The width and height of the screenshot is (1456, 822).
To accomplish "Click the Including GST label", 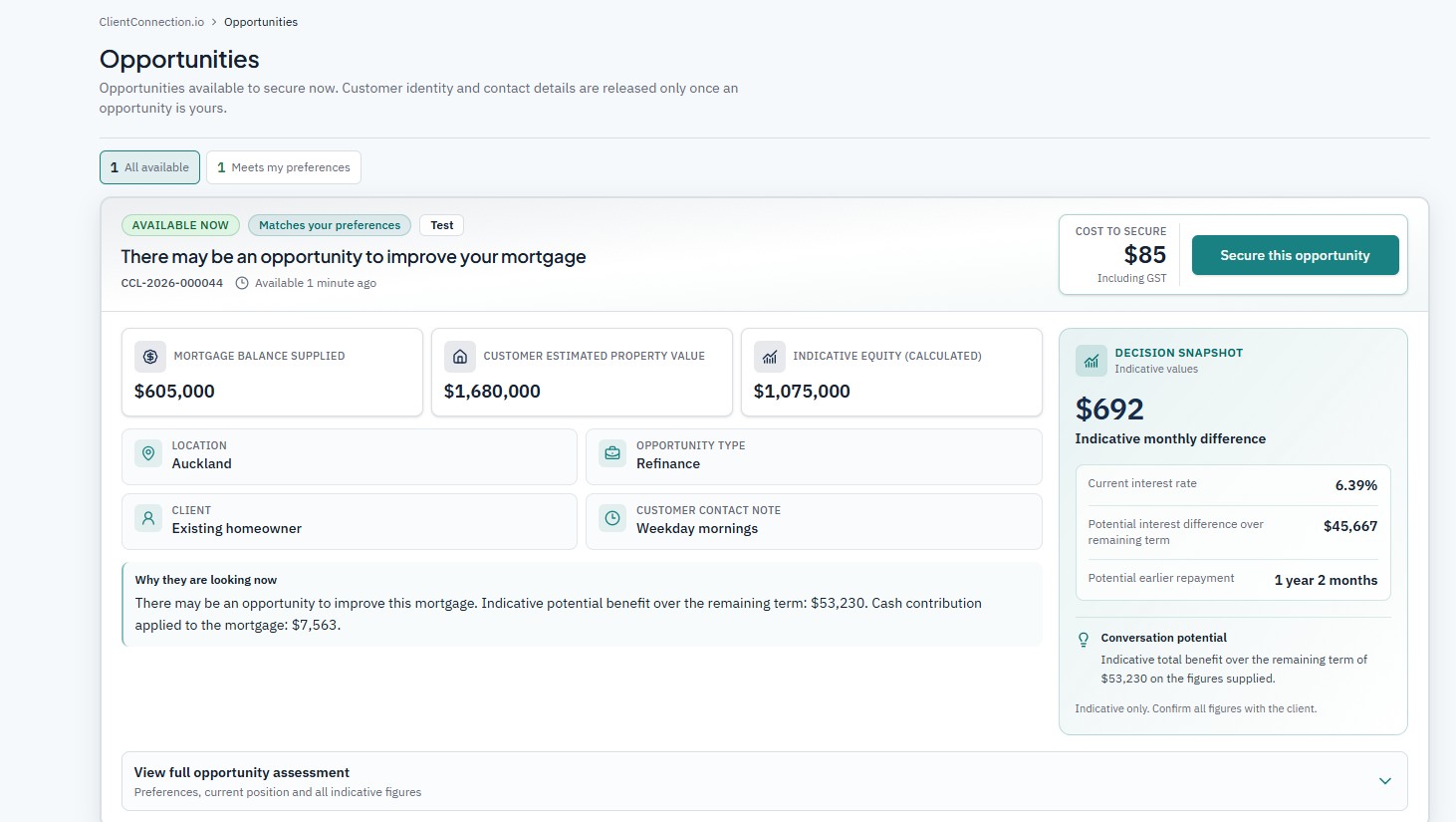I will click(1131, 278).
